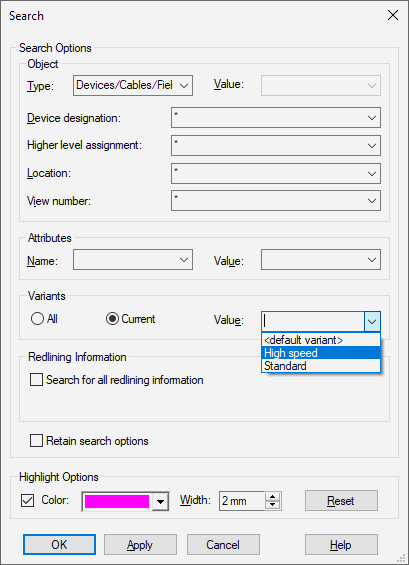Increase highlight width with up arrow

pyautogui.click(x=272, y=497)
